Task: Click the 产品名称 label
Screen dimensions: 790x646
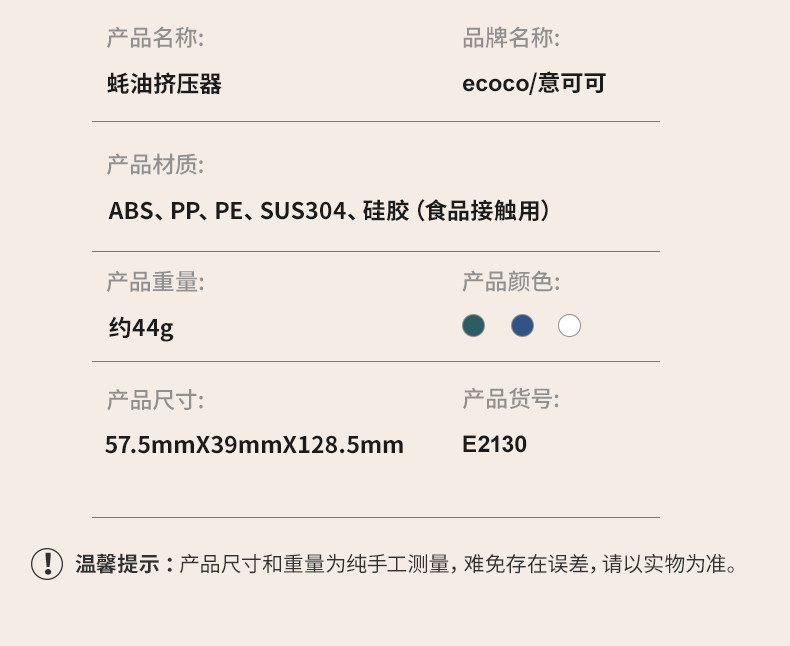Action: [155, 39]
